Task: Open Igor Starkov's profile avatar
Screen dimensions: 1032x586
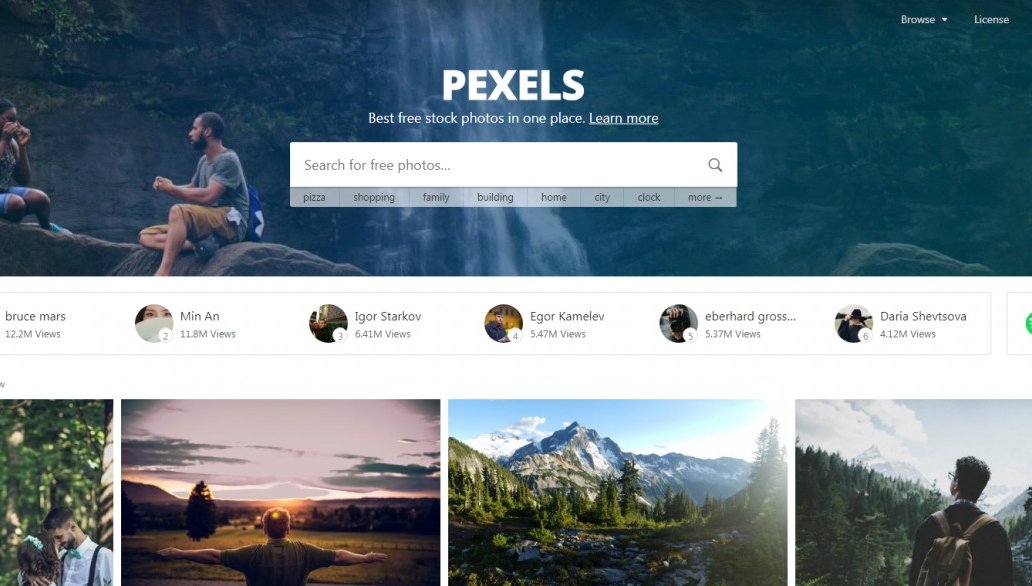Action: pos(328,323)
